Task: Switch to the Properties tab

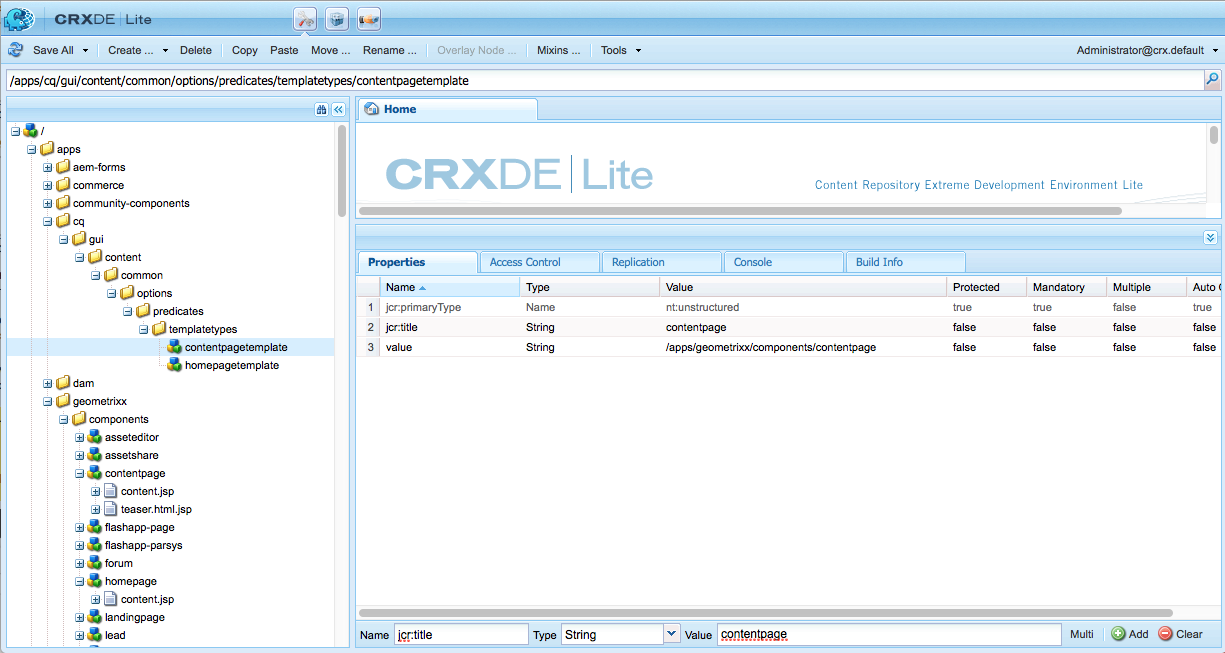Action: pyautogui.click(x=418, y=262)
